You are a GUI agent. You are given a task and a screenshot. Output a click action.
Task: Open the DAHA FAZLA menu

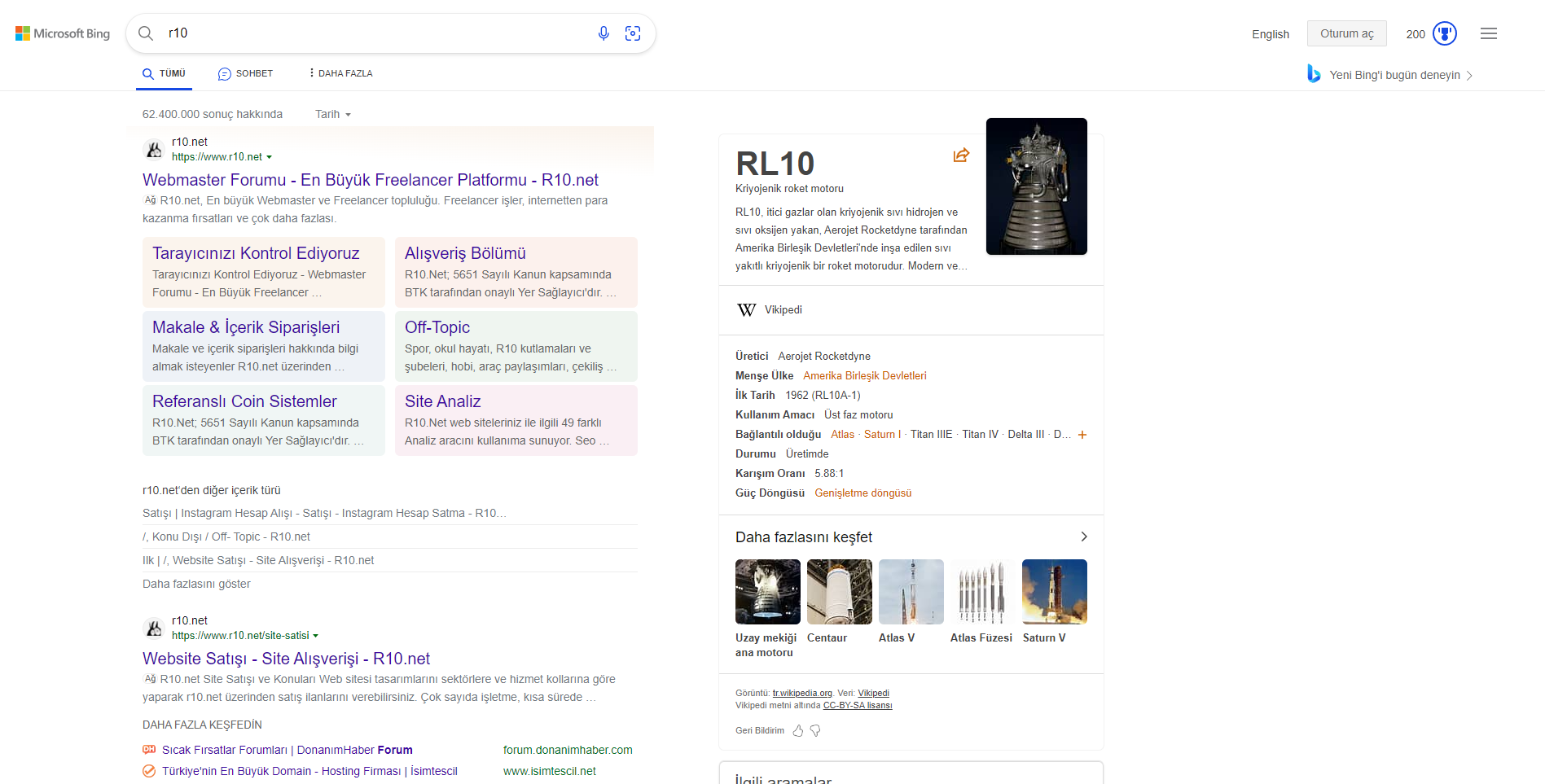340,73
